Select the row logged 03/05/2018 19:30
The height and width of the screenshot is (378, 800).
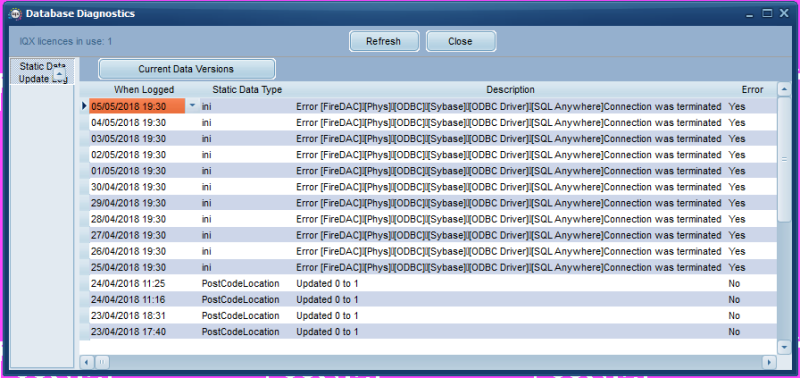click(x=429, y=139)
